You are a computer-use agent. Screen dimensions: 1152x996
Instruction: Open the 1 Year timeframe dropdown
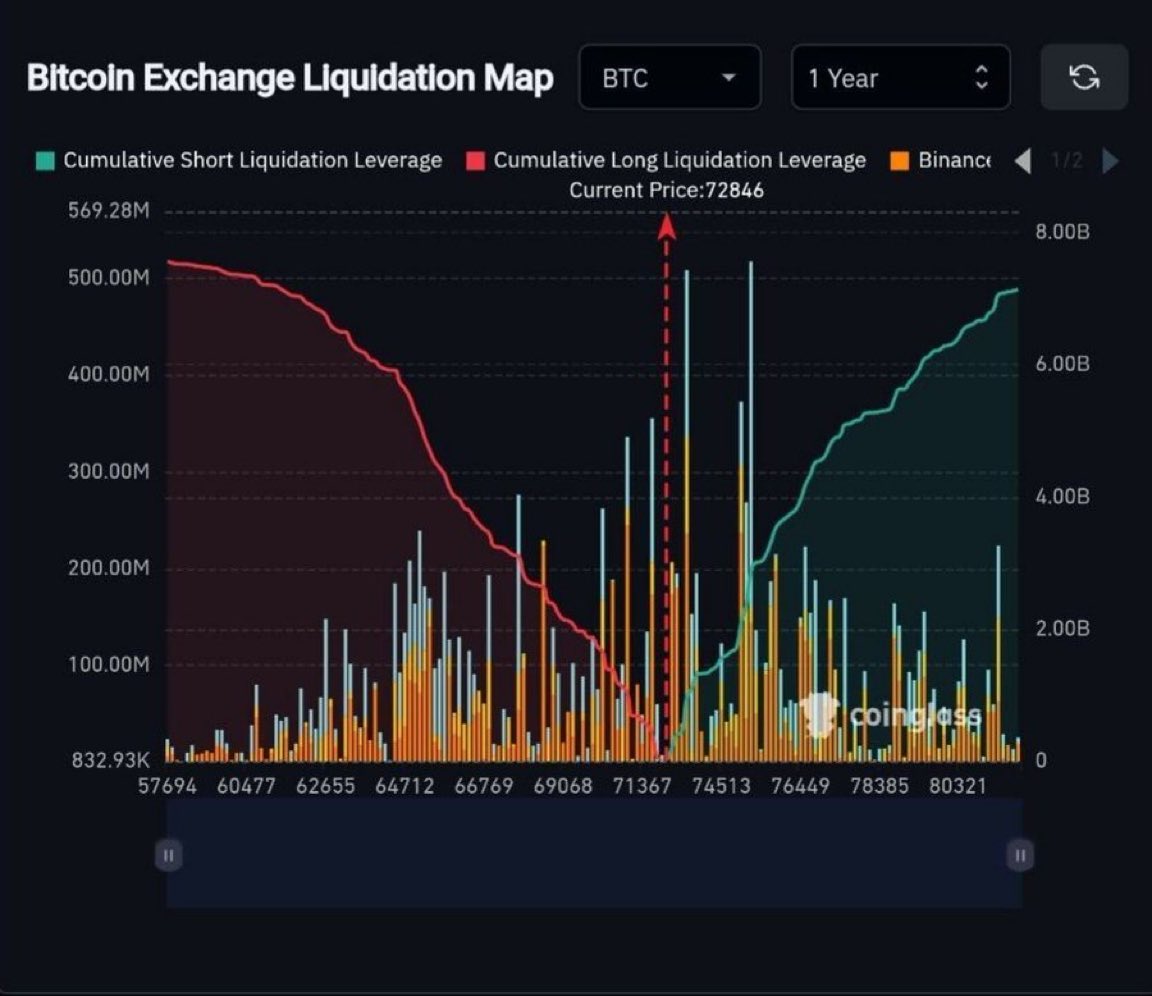tap(900, 77)
